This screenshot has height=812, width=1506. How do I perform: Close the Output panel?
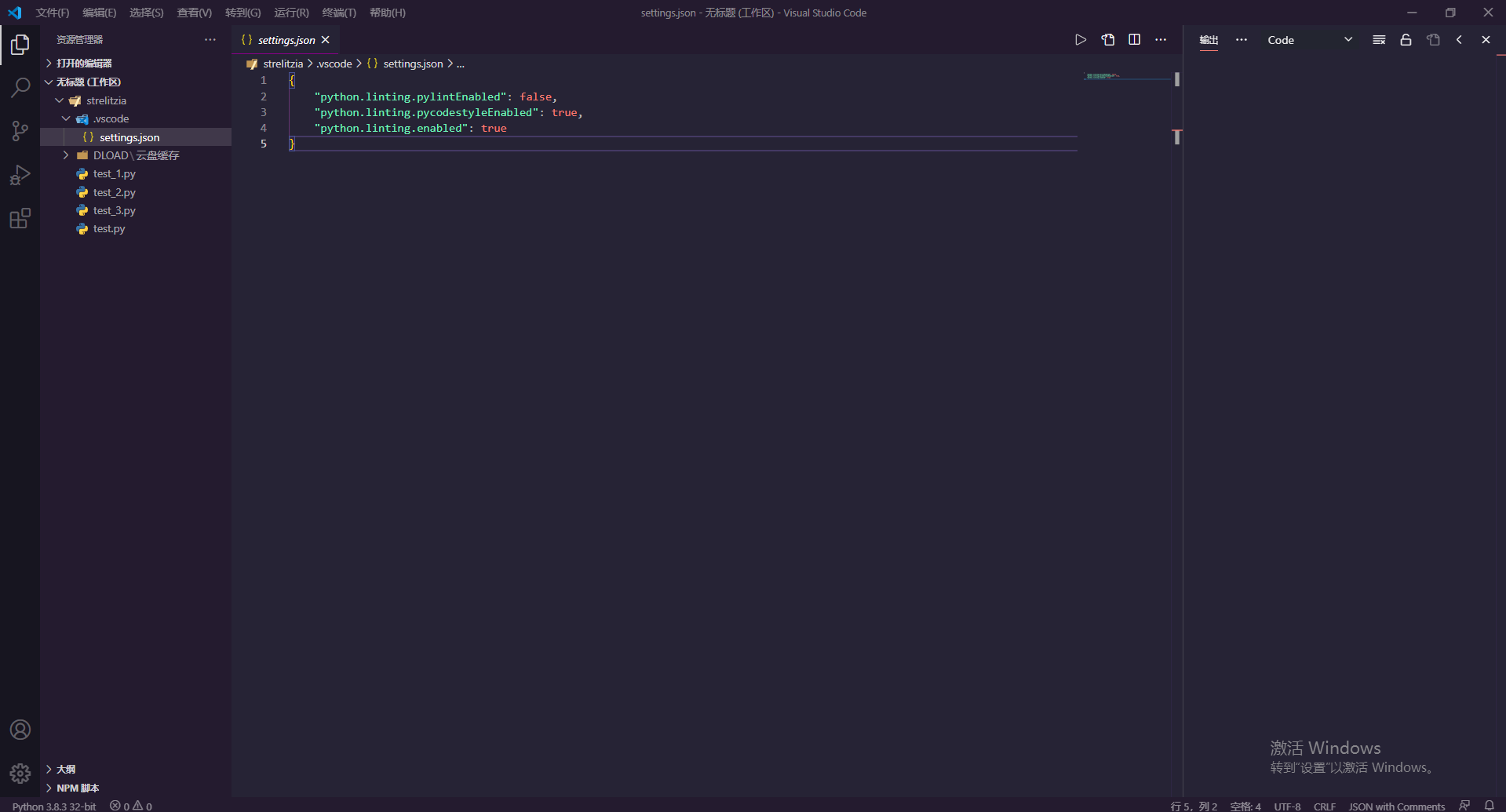(x=1486, y=40)
